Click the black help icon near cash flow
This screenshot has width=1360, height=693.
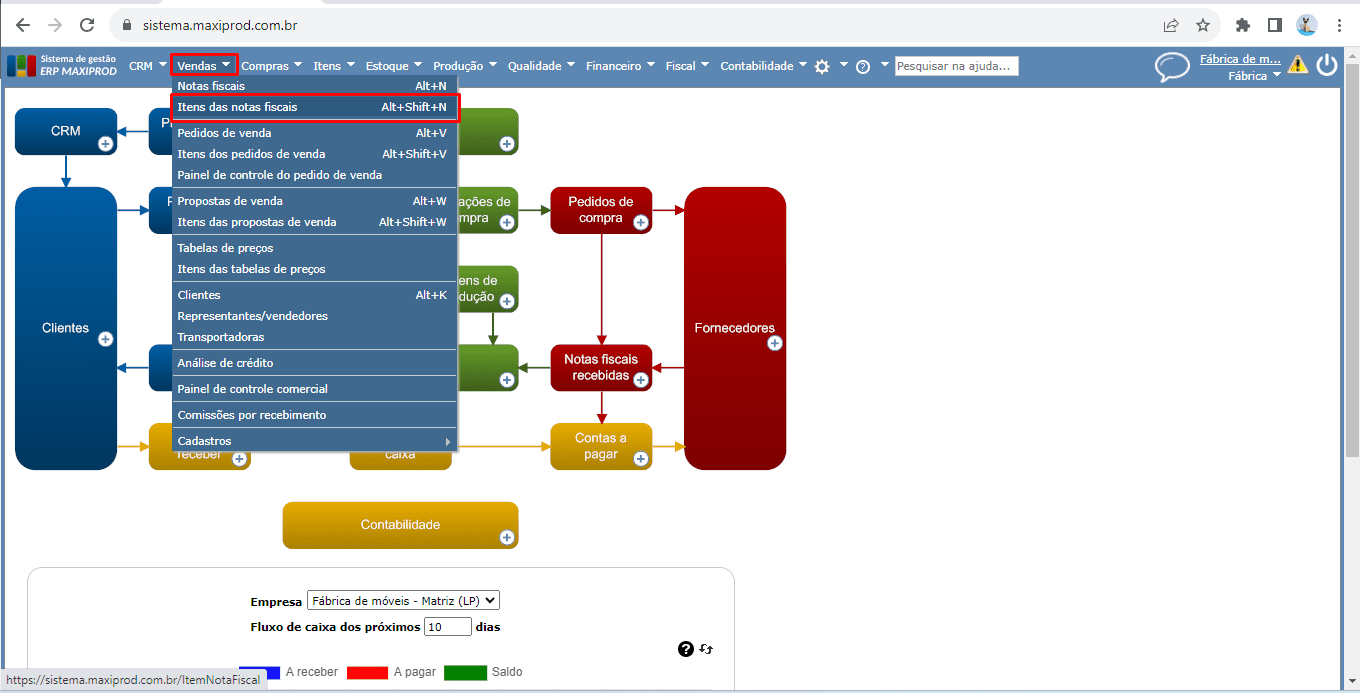point(686,649)
